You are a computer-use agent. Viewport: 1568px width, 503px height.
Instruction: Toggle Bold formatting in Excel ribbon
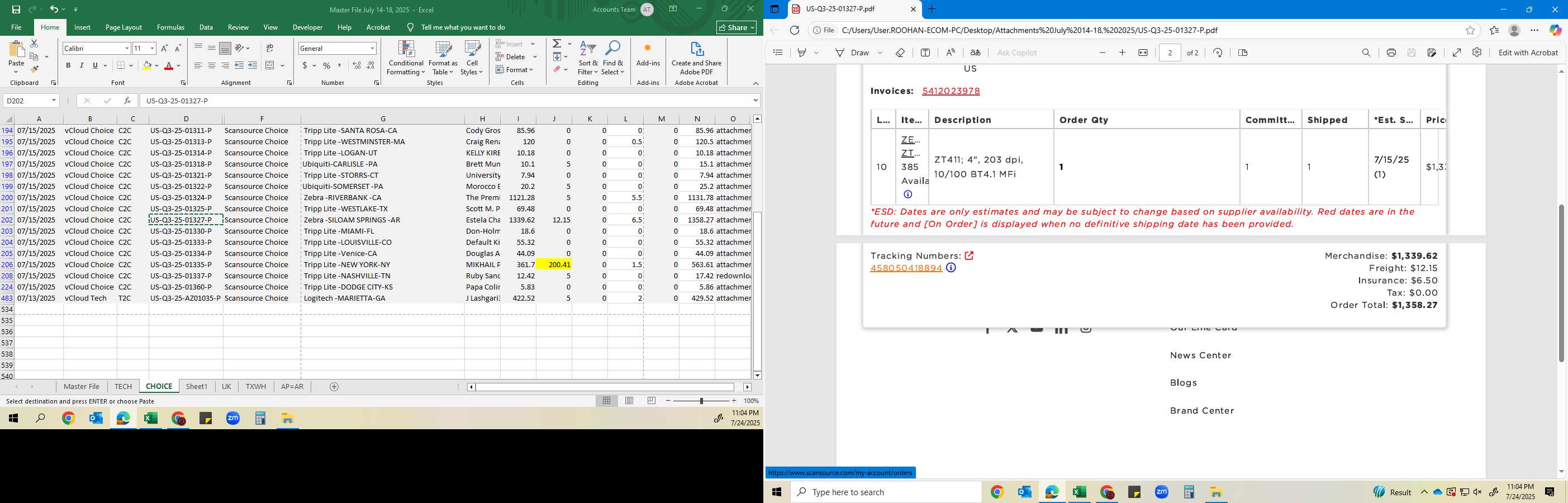pyautogui.click(x=68, y=66)
